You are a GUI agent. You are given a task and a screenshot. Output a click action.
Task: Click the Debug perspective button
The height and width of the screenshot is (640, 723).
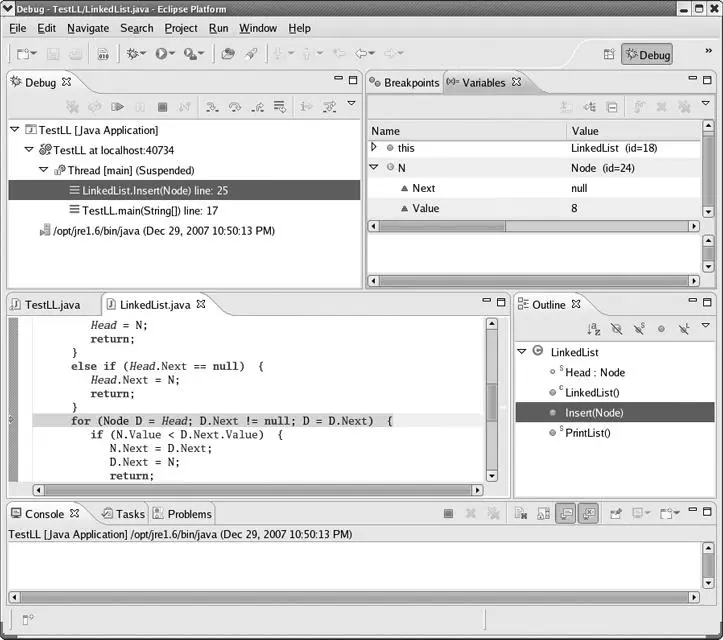coord(647,55)
